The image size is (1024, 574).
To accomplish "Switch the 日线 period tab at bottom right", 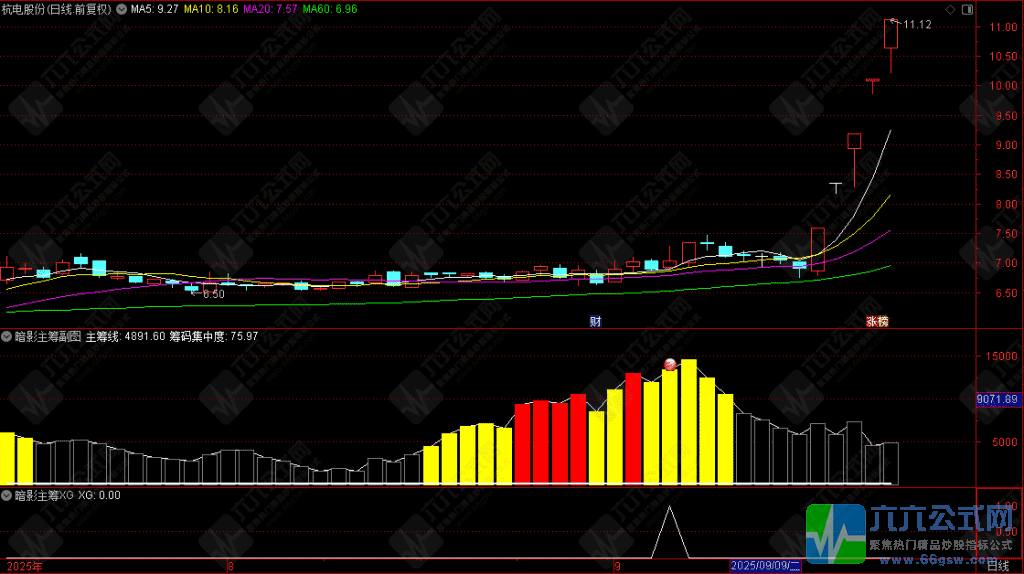I will tap(998, 566).
